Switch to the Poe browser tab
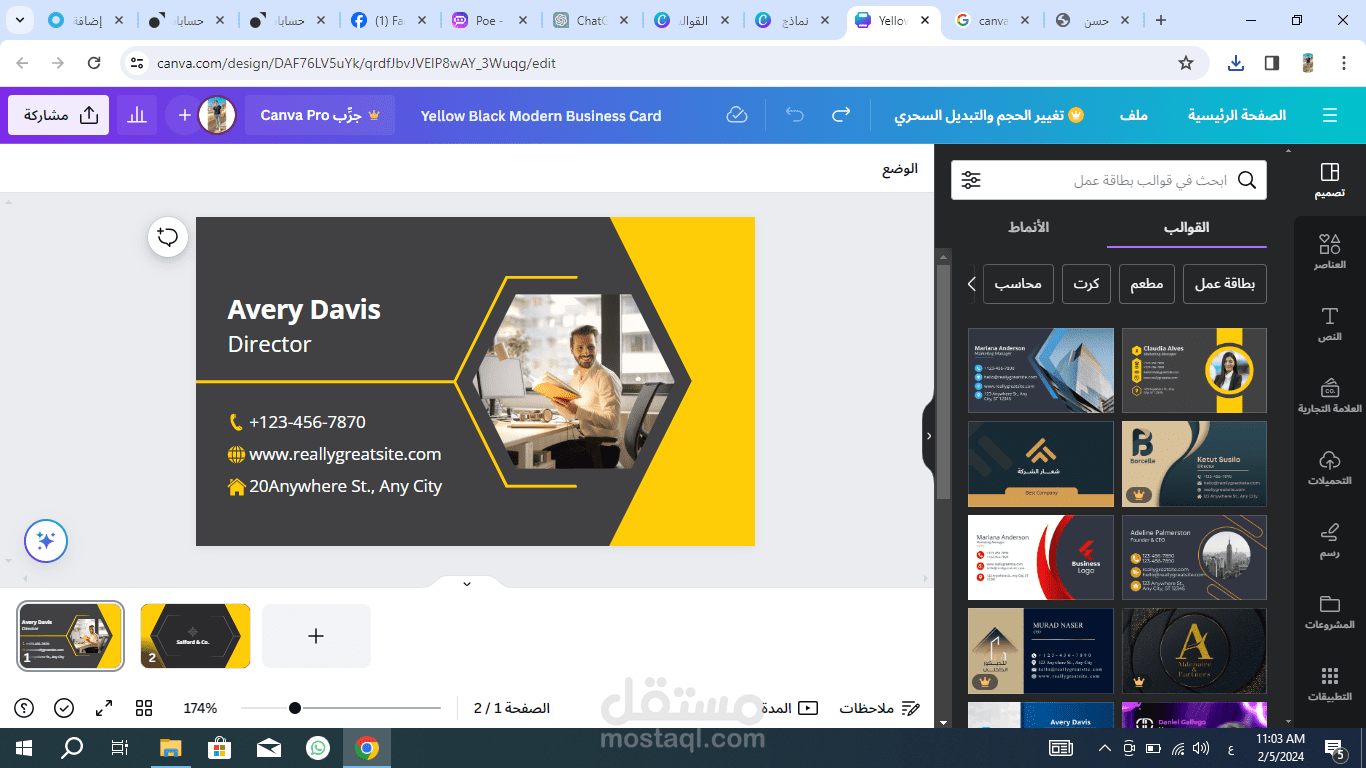The image size is (1366, 768). pyautogui.click(x=490, y=20)
